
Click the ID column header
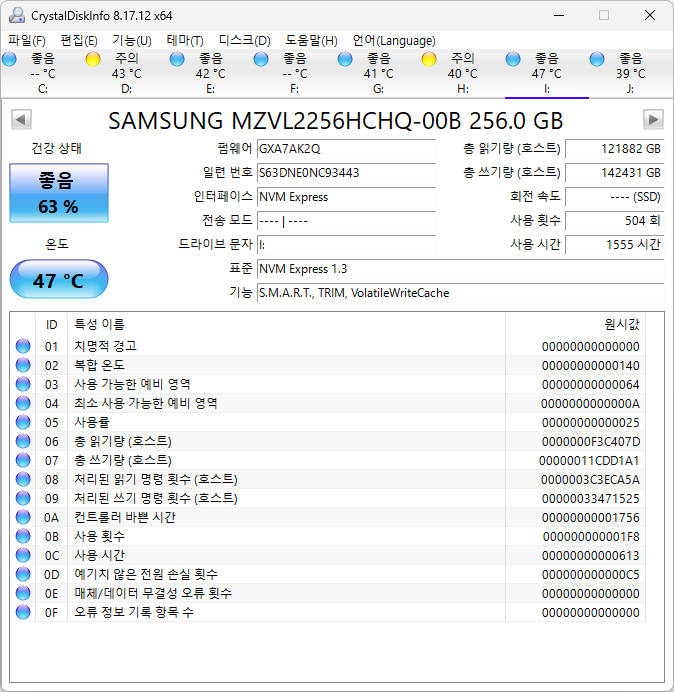coord(52,325)
